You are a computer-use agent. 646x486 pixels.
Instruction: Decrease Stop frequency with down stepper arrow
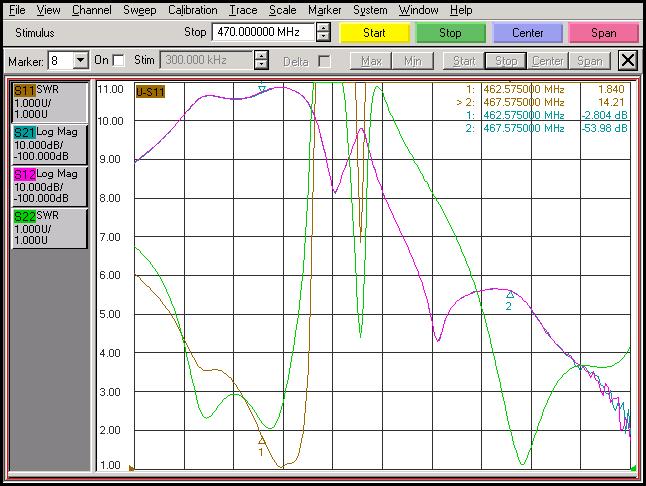click(x=323, y=37)
